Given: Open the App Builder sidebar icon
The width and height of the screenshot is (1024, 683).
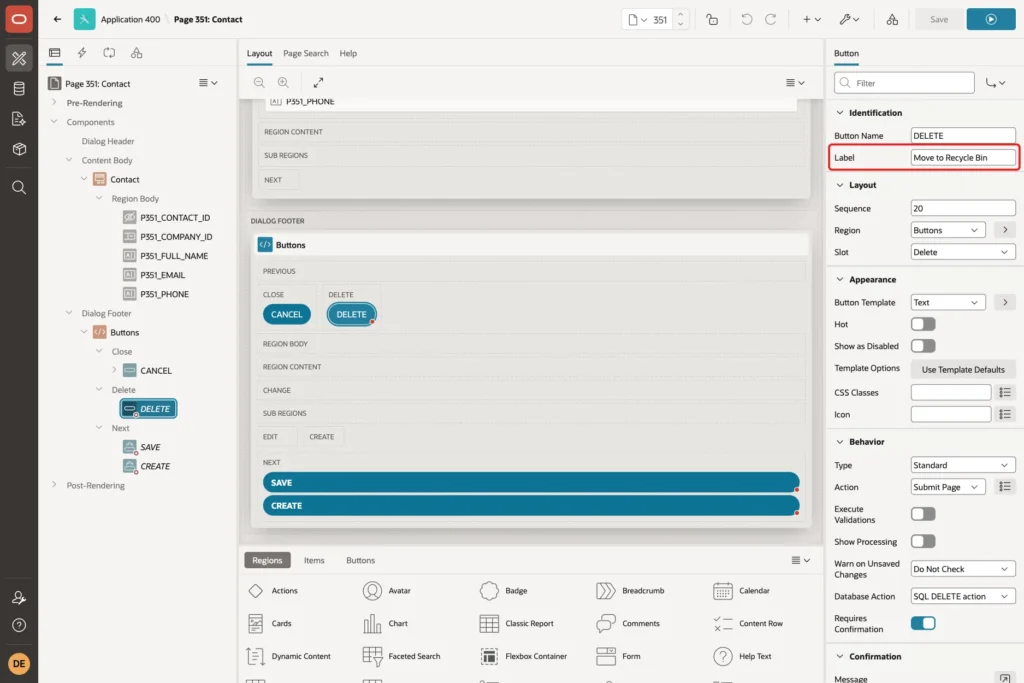Looking at the screenshot, I should 19,58.
